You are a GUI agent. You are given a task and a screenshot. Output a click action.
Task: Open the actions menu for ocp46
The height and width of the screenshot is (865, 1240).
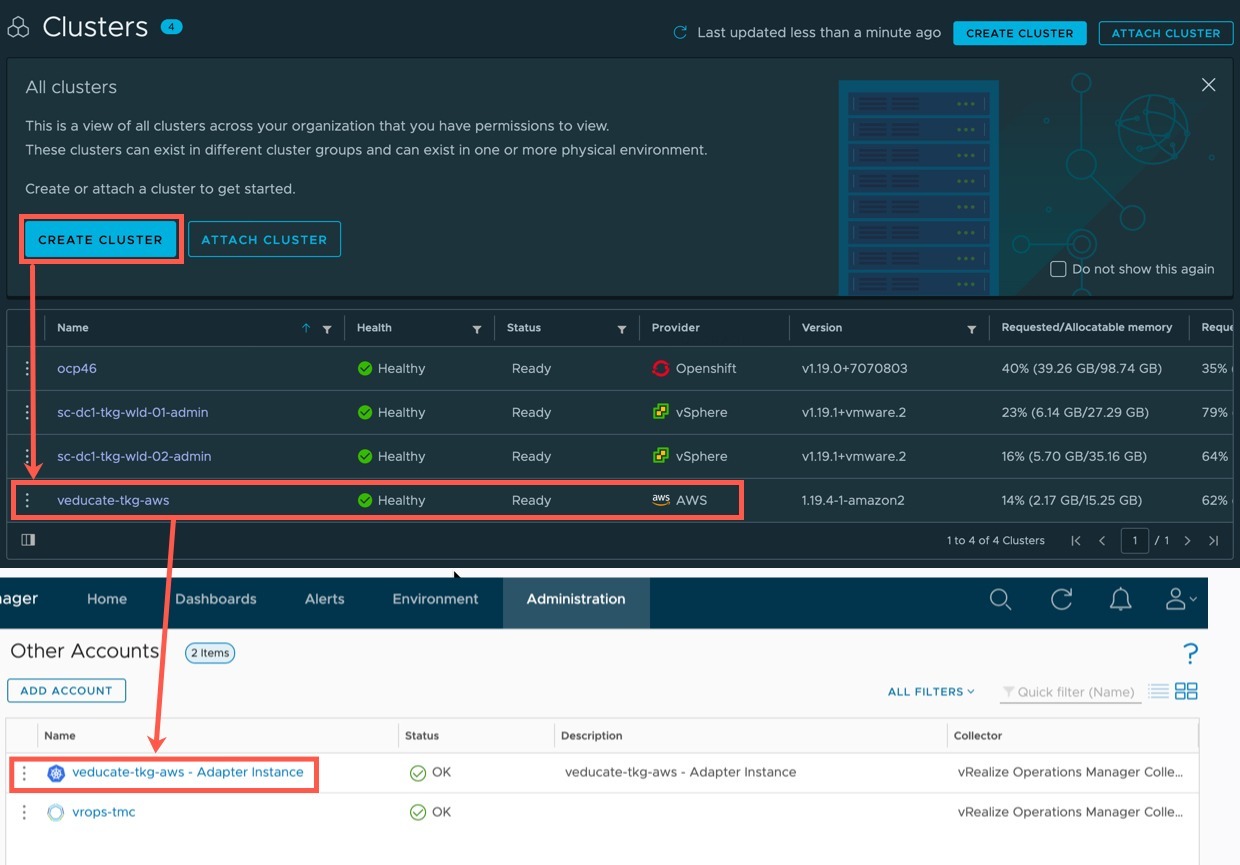pyautogui.click(x=27, y=368)
